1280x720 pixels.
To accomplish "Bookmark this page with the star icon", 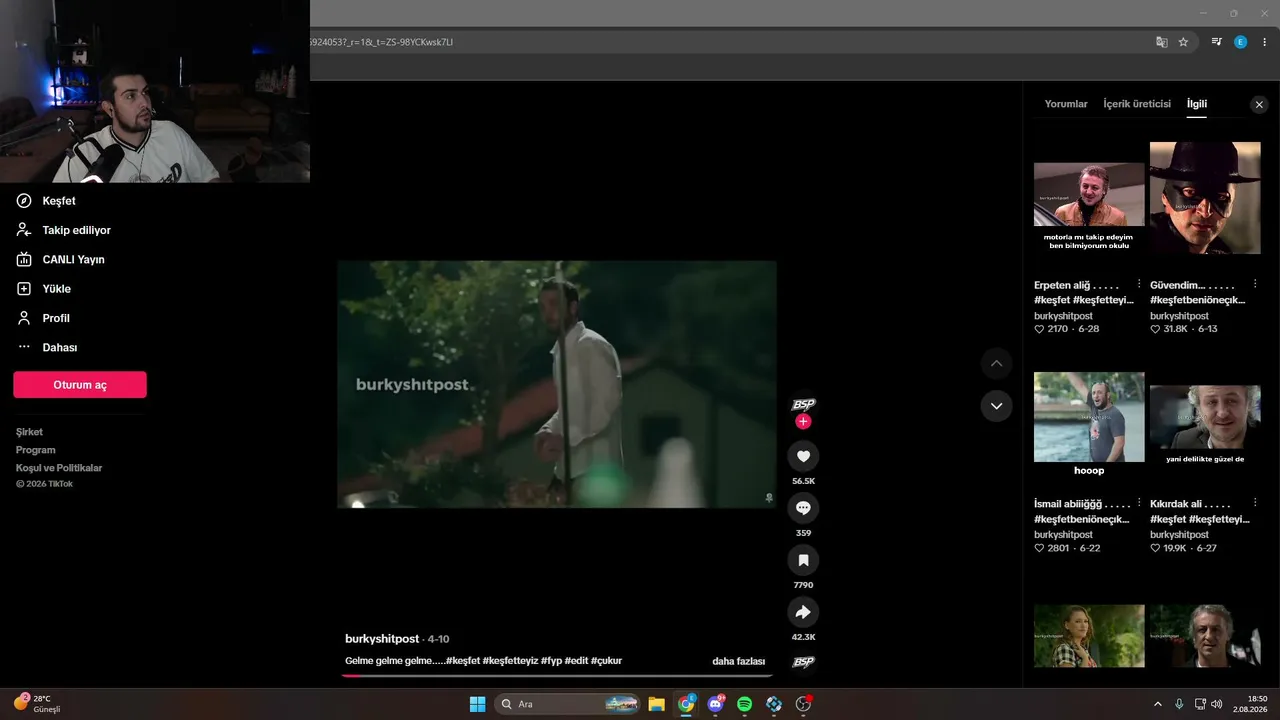I will [1183, 42].
